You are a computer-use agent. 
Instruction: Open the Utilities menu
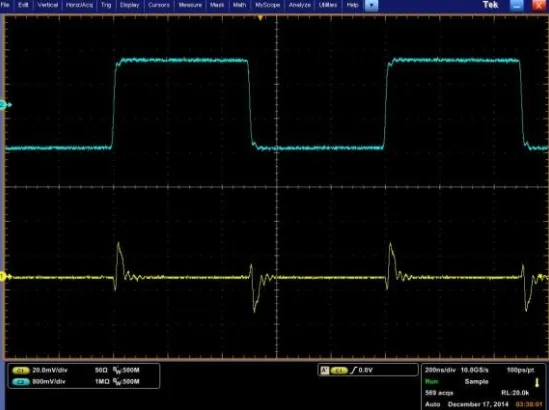pyautogui.click(x=328, y=5)
